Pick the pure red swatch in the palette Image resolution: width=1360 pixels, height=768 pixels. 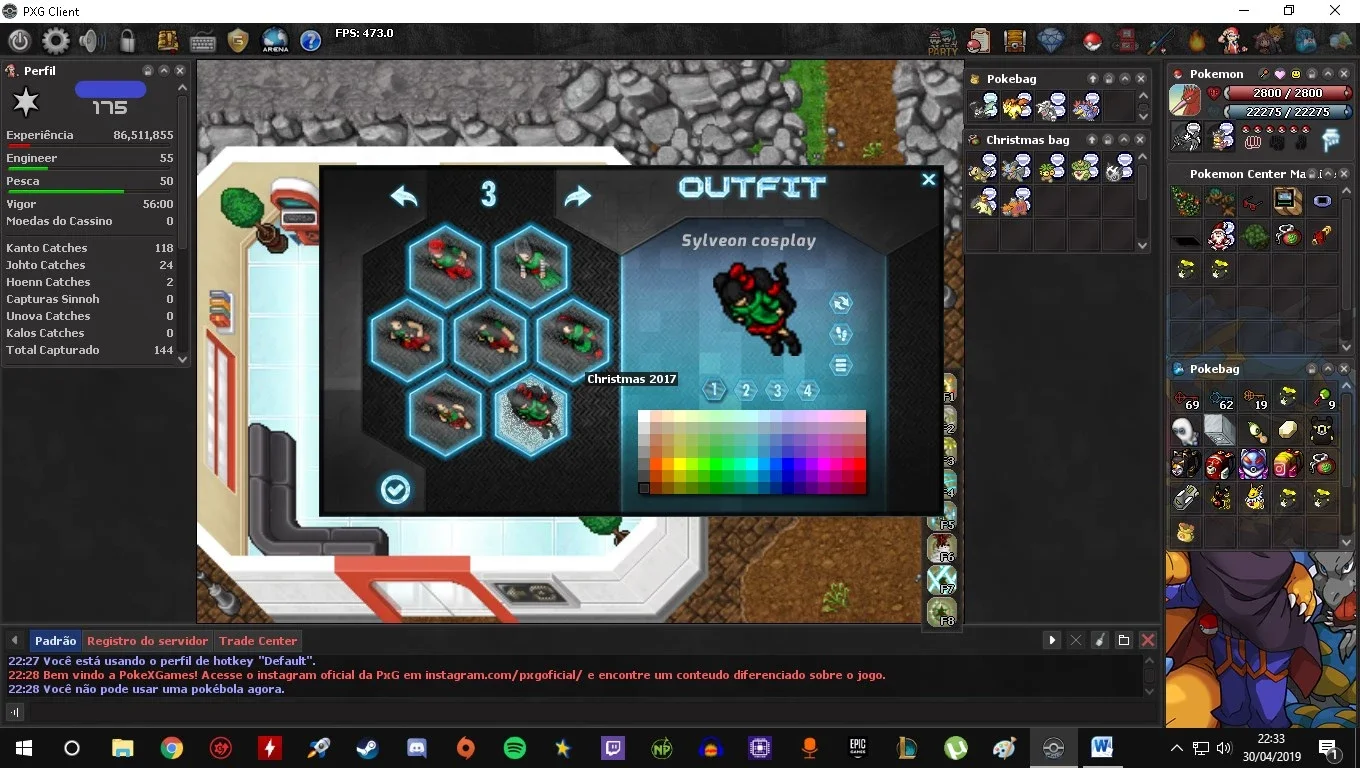pos(860,464)
